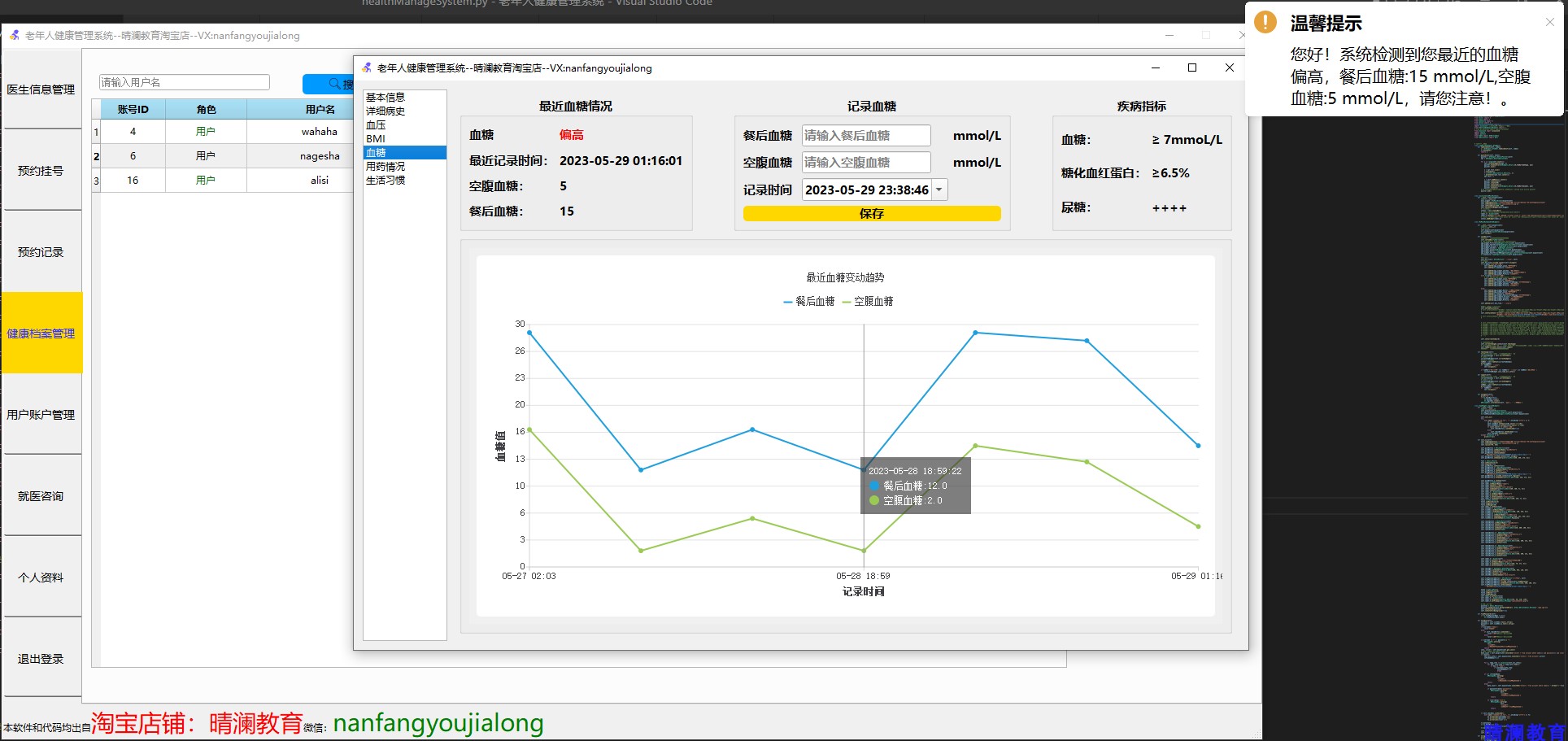Click the last 空腹血糖 point at 05-29 01:16
The height and width of the screenshot is (741, 1568).
coord(1198,526)
